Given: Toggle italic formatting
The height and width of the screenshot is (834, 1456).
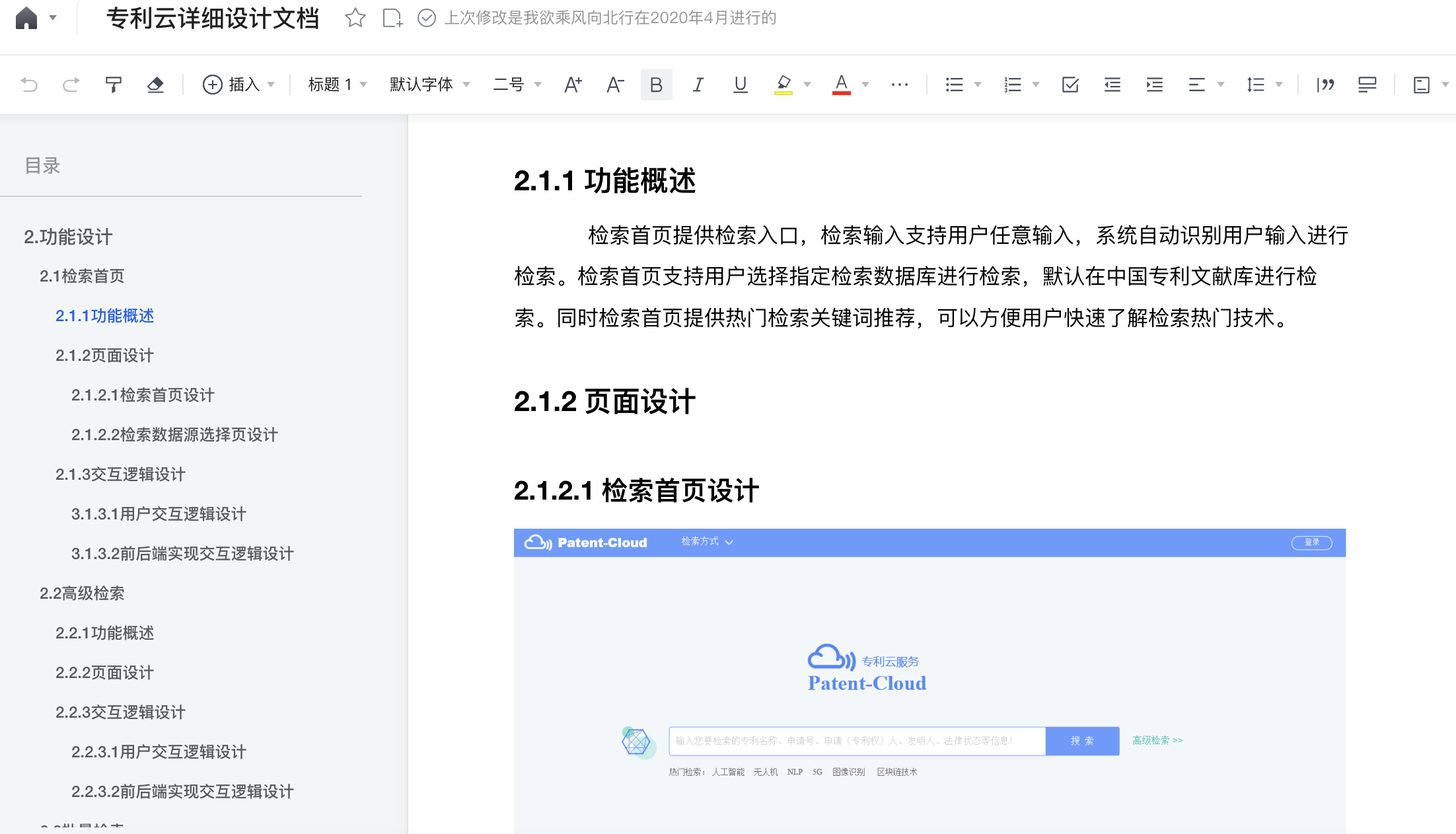Looking at the screenshot, I should point(698,85).
